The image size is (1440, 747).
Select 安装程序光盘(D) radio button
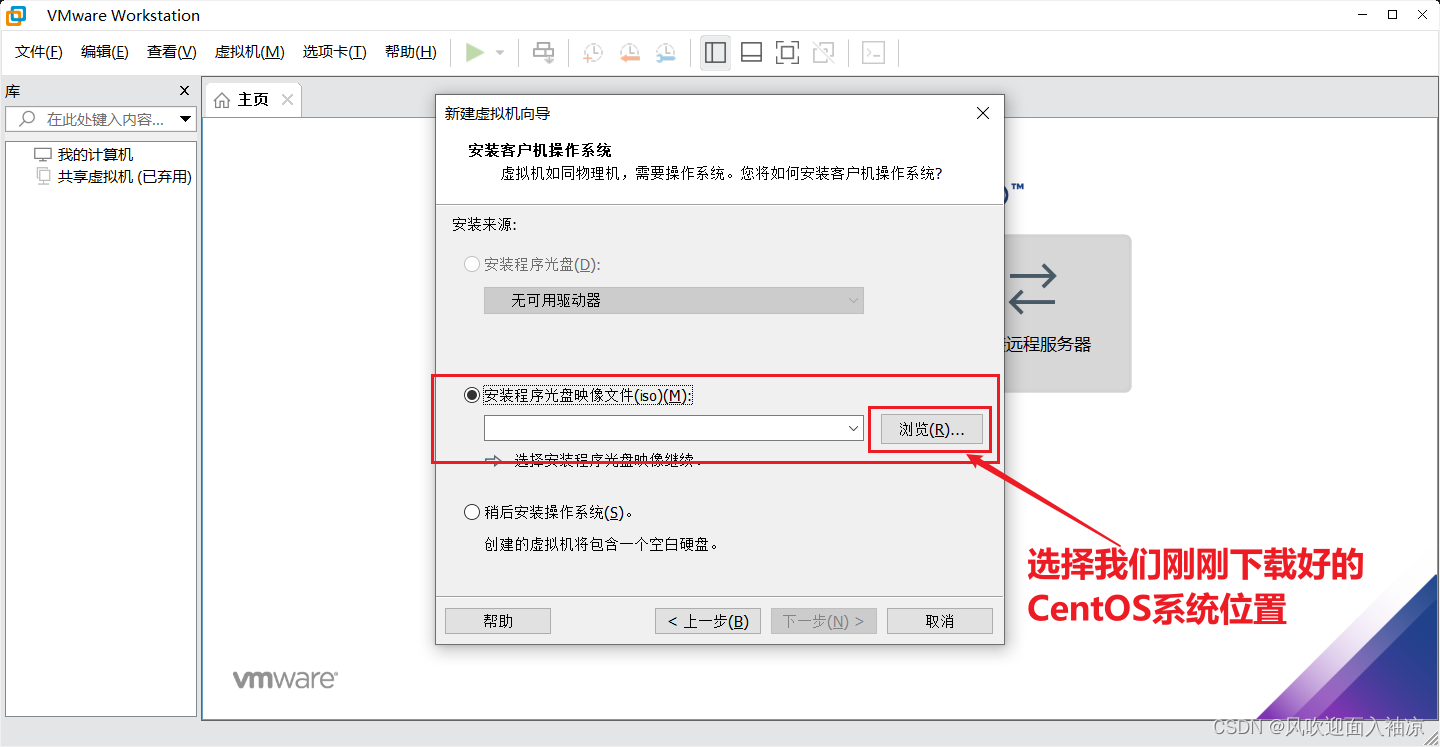tap(472, 265)
